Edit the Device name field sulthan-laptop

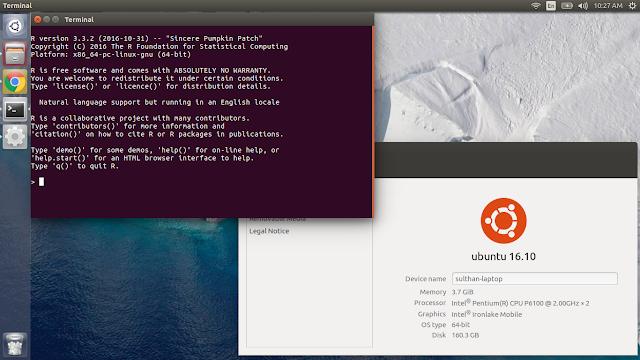(535, 278)
